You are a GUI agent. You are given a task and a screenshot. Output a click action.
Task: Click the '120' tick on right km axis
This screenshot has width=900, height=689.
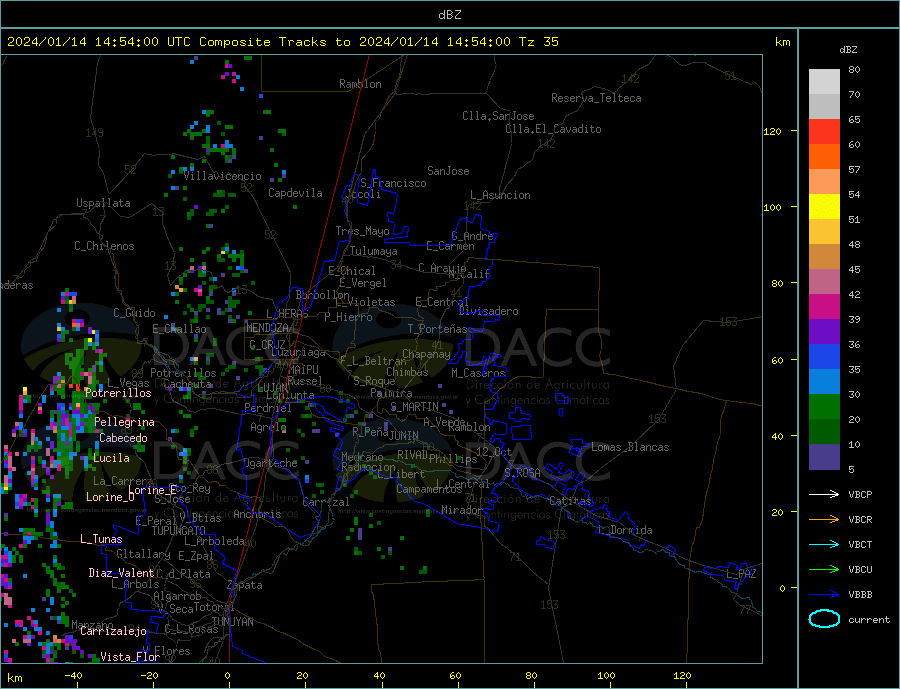point(773,131)
